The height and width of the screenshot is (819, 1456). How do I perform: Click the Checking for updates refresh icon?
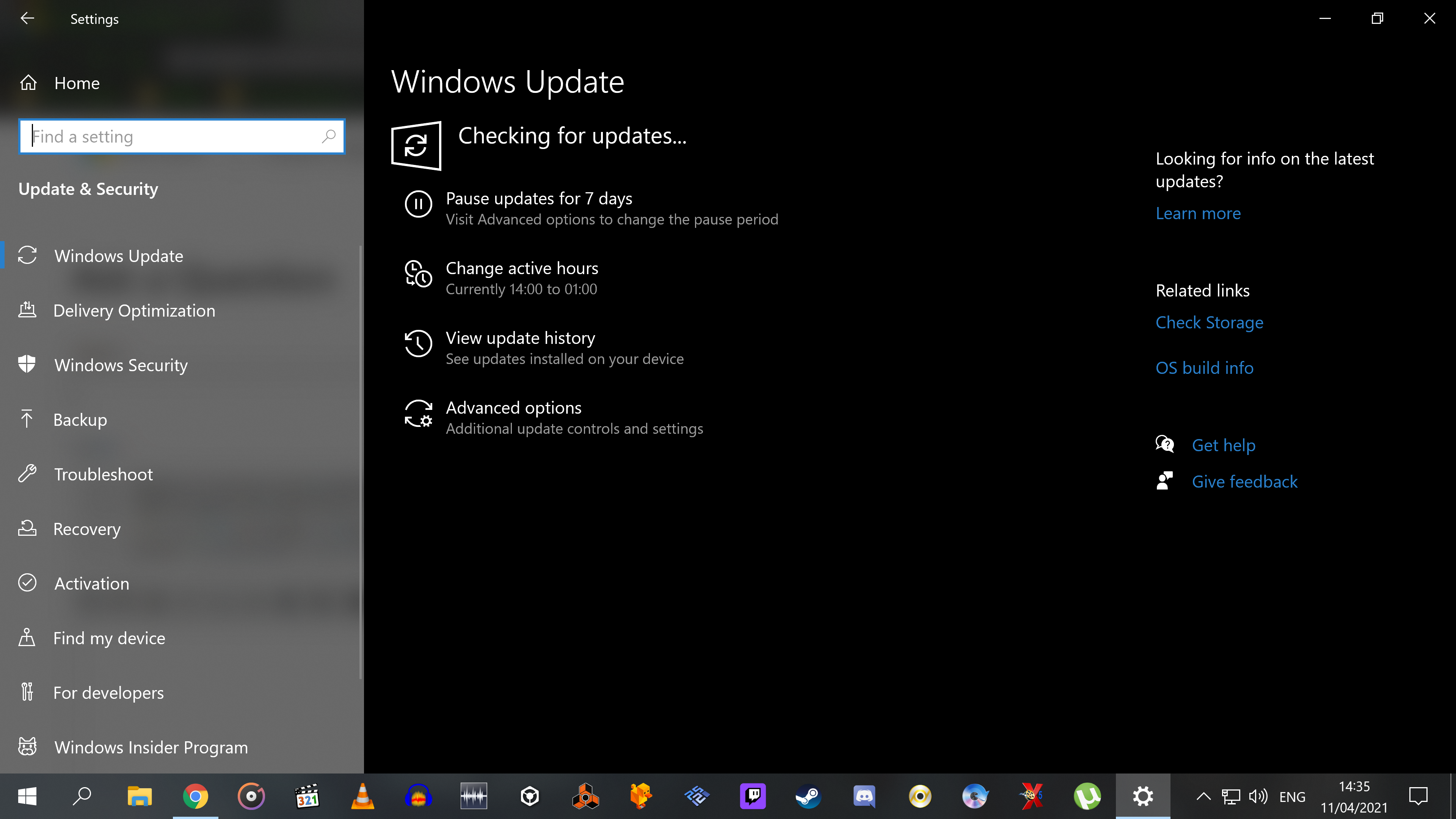click(416, 145)
